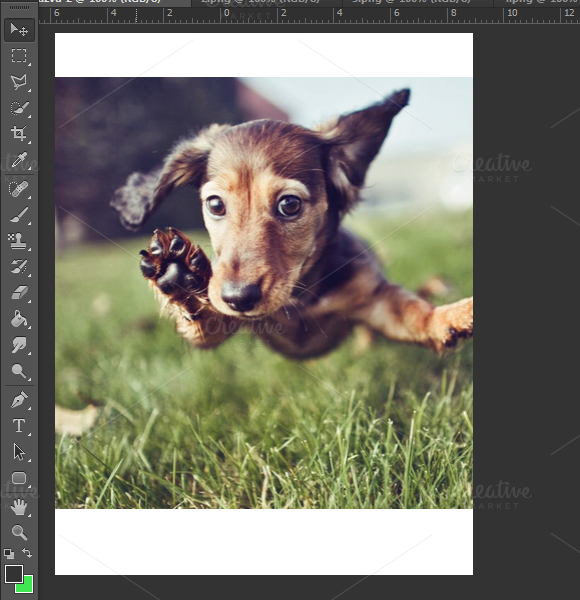This screenshot has height=600, width=580.
Task: Choose the Clone Stamp tool
Action: coord(19,241)
